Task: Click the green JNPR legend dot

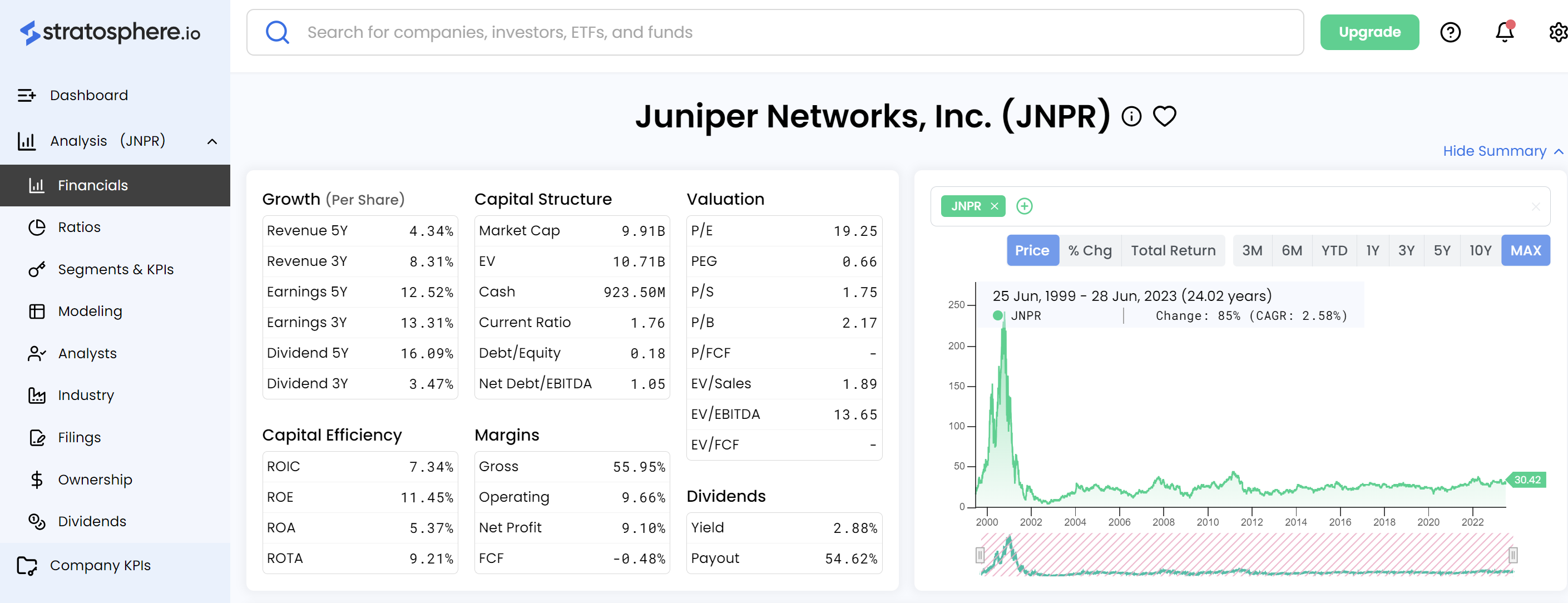Action: click(997, 315)
